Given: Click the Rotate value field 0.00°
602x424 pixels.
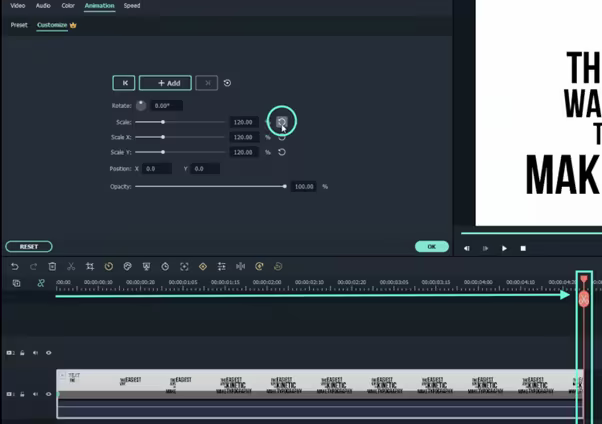Looking at the screenshot, I should pyautogui.click(x=166, y=106).
